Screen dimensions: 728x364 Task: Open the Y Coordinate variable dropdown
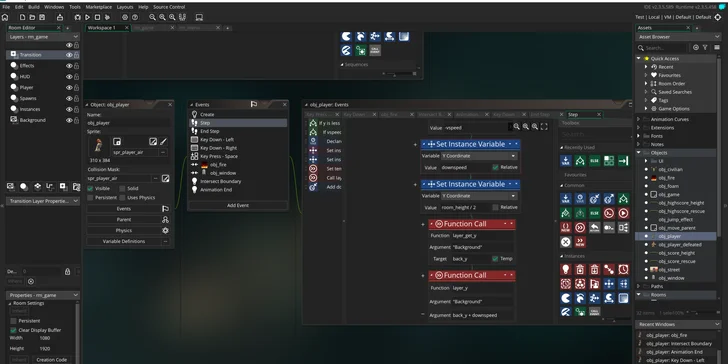tap(479, 156)
